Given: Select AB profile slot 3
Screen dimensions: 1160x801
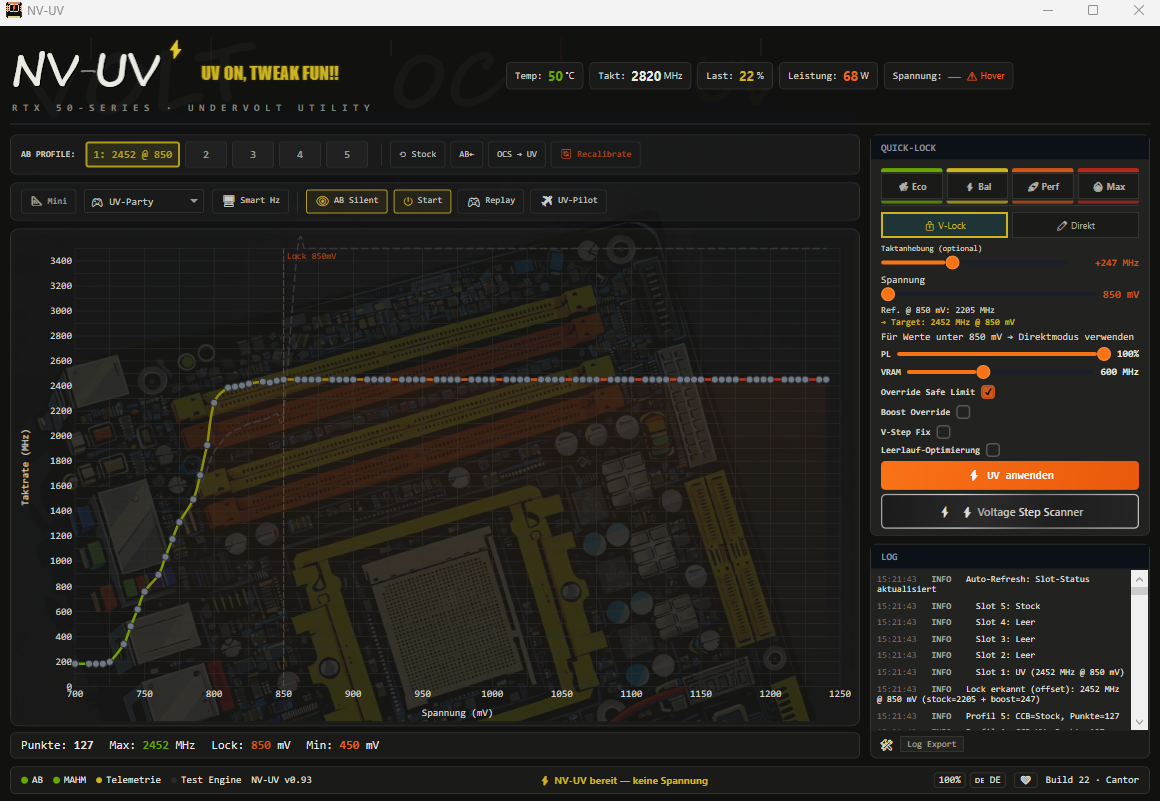Looking at the screenshot, I should [x=253, y=155].
